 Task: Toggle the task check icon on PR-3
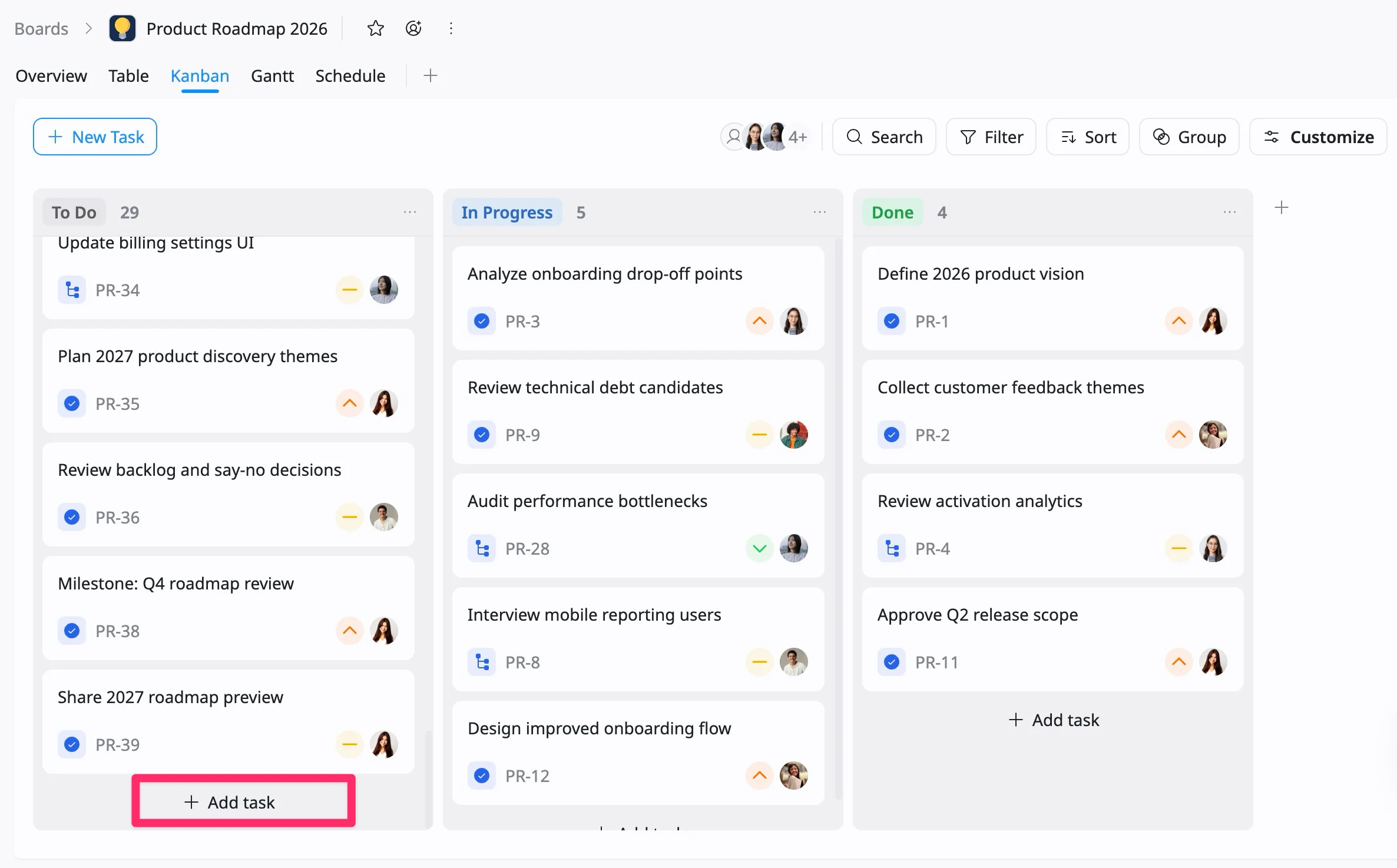coord(482,321)
